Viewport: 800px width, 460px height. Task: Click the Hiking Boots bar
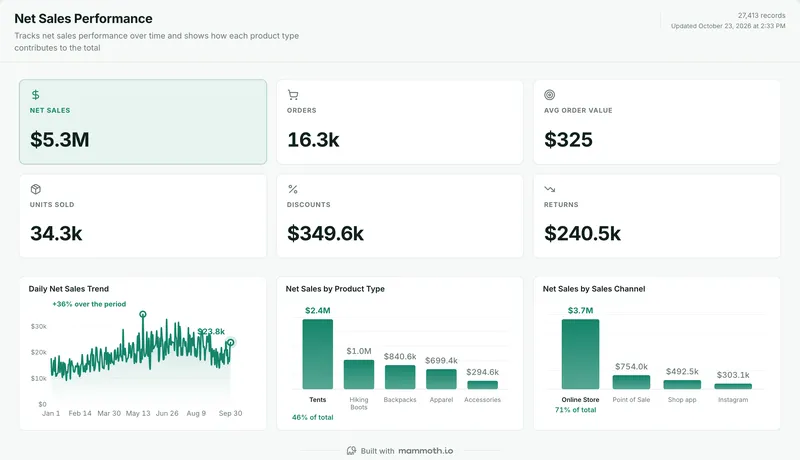pos(359,374)
